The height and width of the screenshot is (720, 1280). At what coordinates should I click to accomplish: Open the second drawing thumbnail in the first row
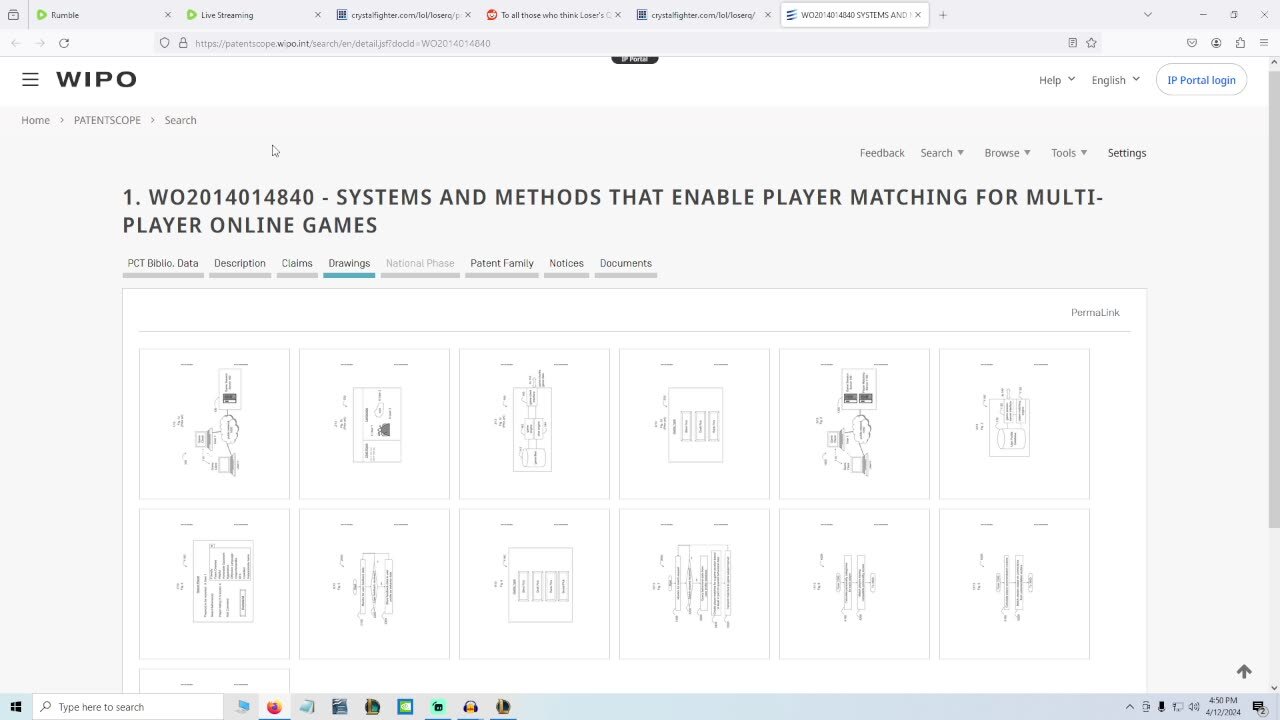[x=374, y=424]
